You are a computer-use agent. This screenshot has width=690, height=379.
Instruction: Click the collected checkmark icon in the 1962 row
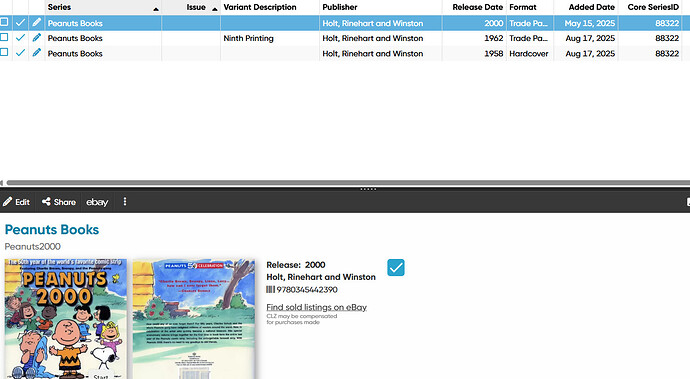tap(20, 38)
